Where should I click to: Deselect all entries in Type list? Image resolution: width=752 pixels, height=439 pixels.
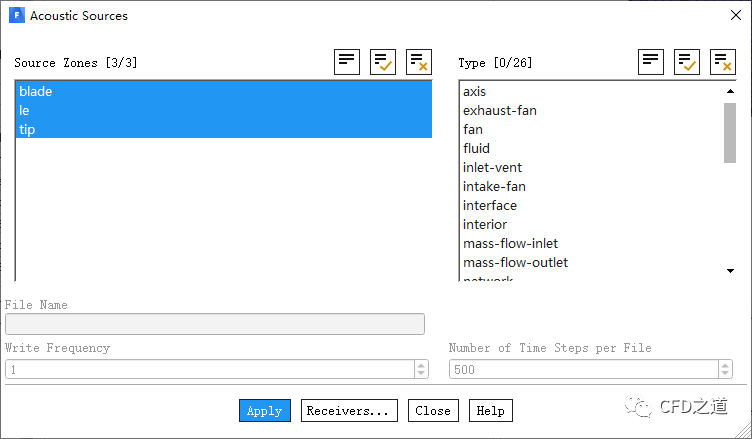coord(723,62)
